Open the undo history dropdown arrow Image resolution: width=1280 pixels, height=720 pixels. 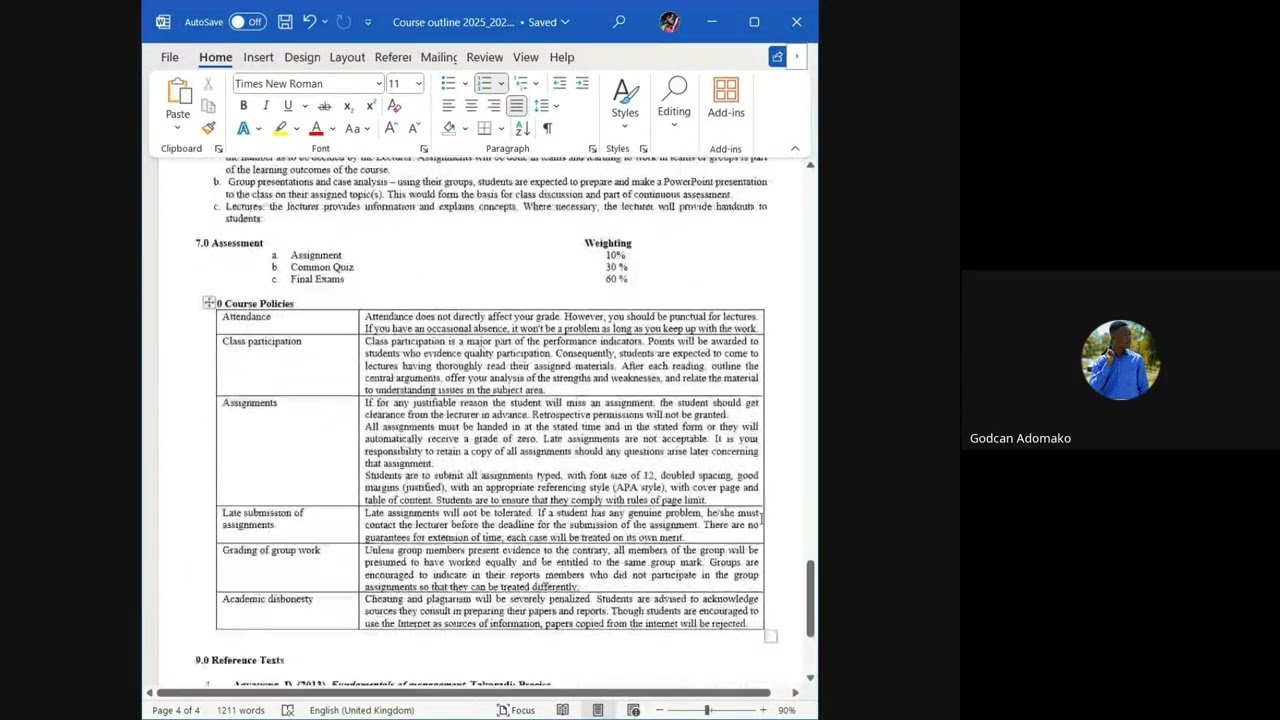325,22
